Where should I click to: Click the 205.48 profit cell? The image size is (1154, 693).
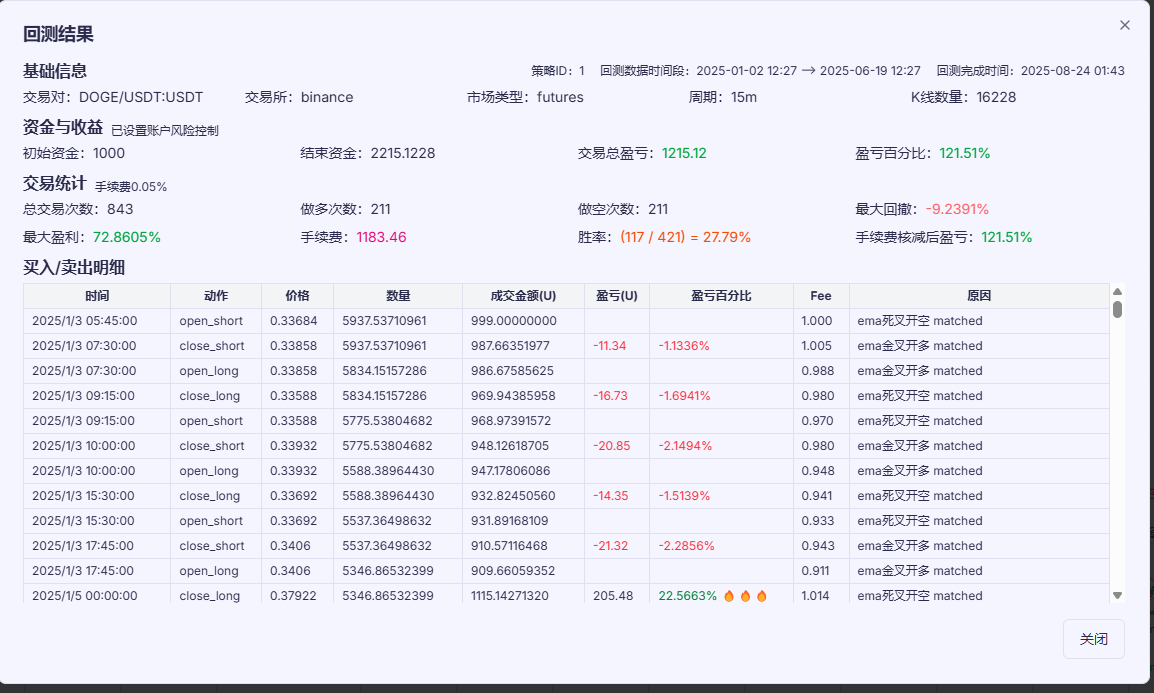613,596
